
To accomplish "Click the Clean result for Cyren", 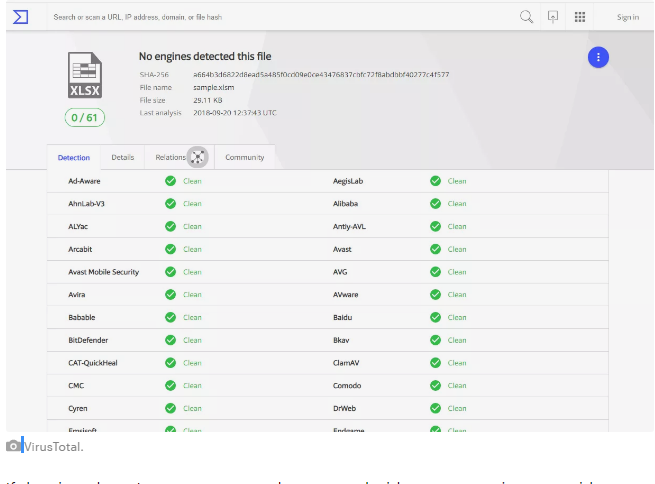I will [192, 408].
